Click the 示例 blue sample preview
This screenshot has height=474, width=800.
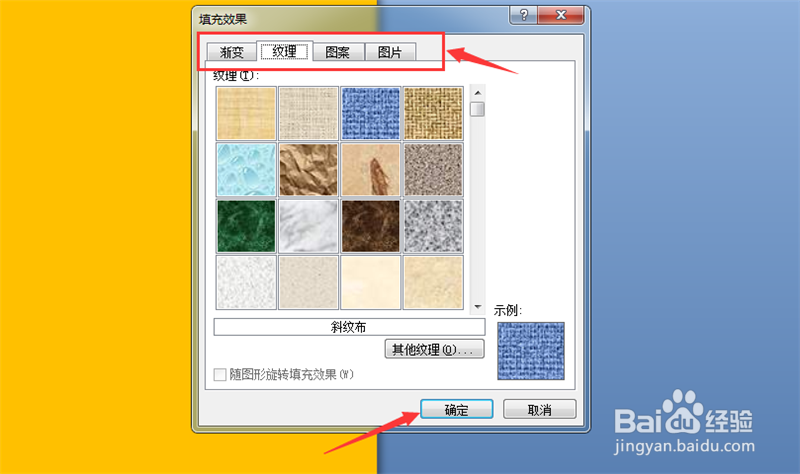pos(531,351)
